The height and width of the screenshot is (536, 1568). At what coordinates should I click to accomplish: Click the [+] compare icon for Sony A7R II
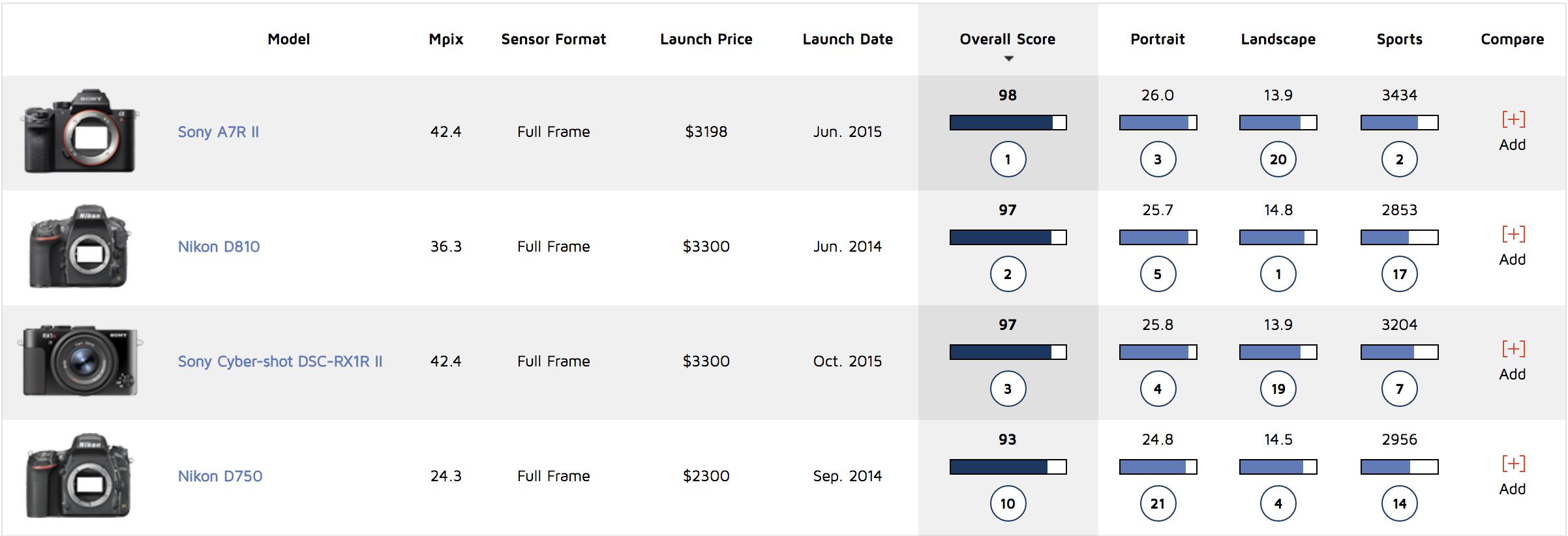point(1513,119)
